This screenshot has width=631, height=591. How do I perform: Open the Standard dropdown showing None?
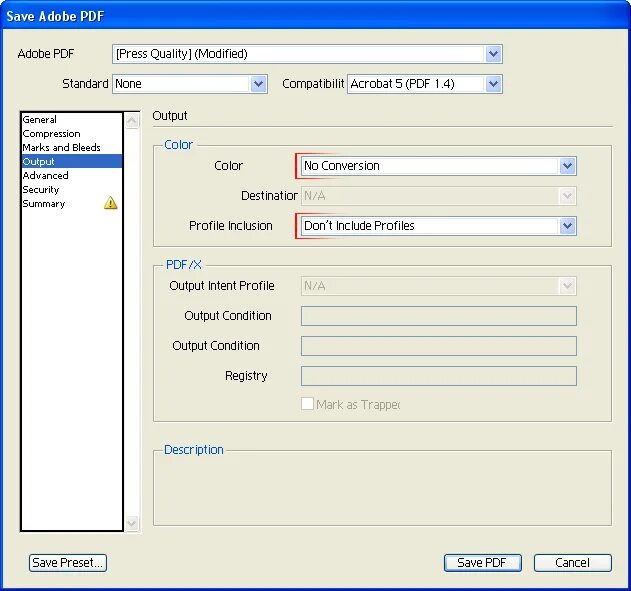tap(190, 84)
